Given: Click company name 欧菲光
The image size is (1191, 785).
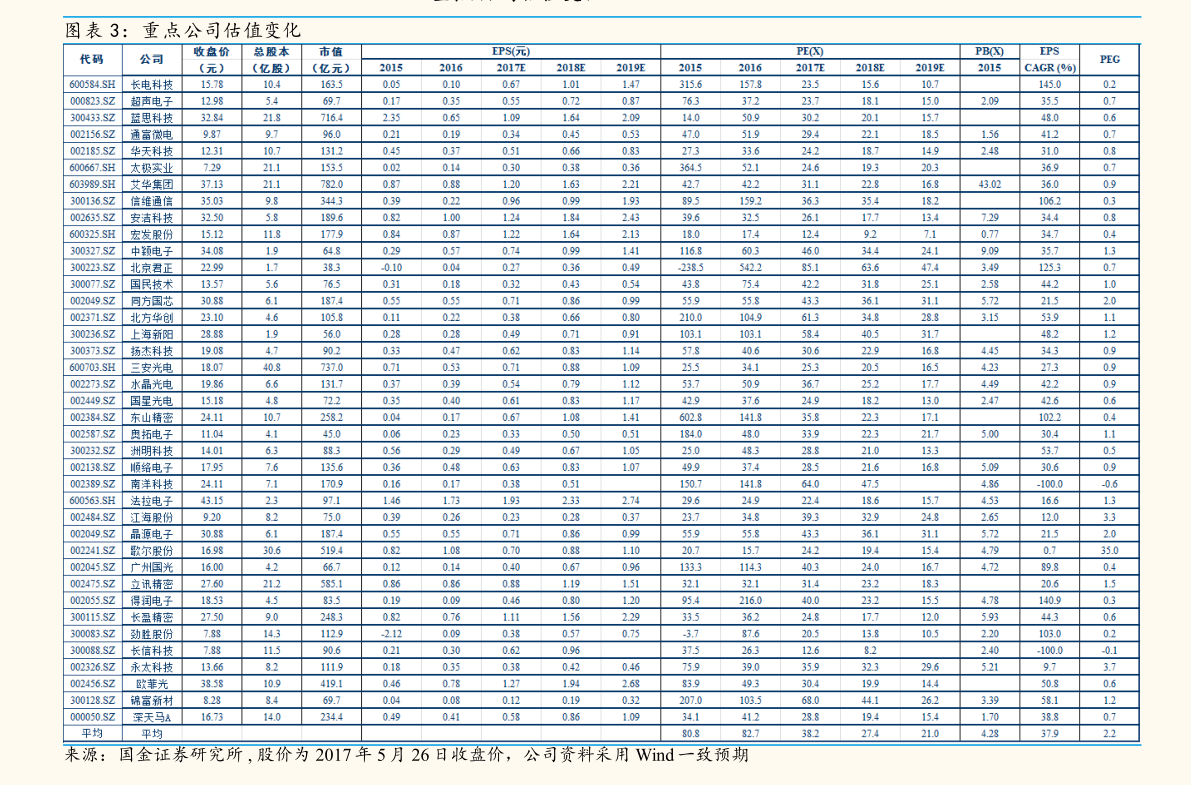Looking at the screenshot, I should (x=151, y=684).
